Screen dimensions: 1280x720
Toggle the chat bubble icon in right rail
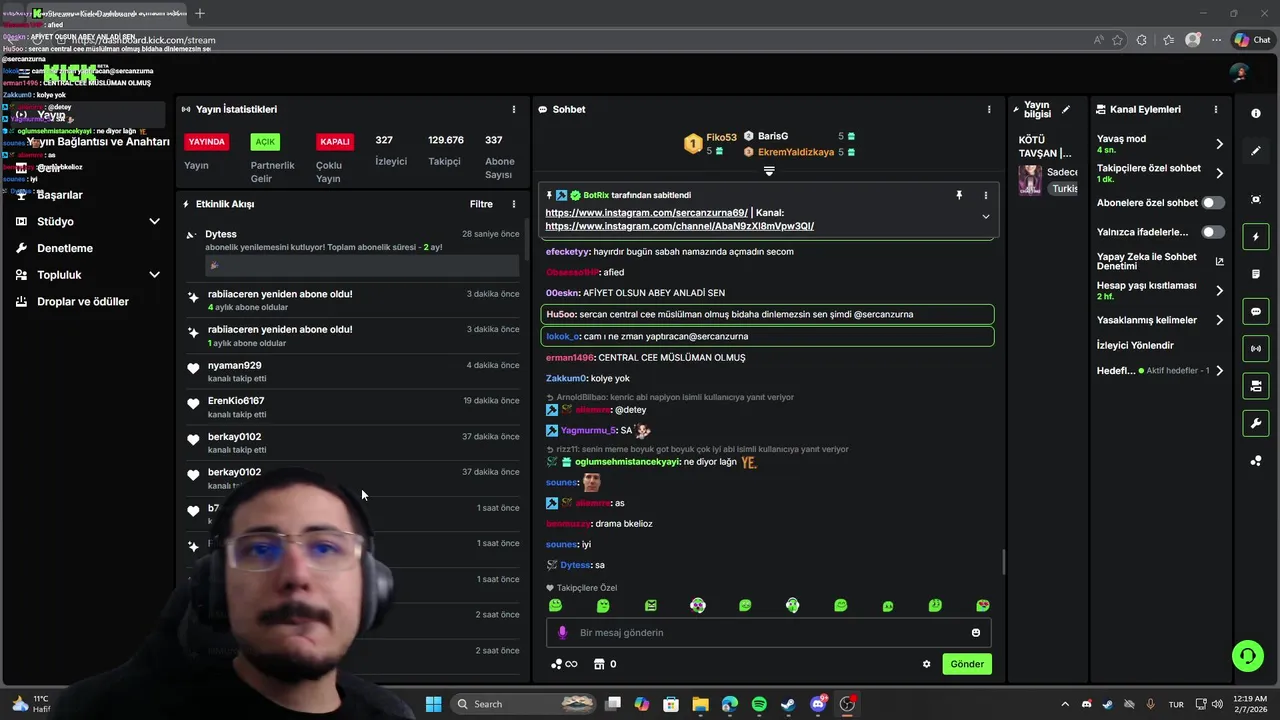[1256, 311]
